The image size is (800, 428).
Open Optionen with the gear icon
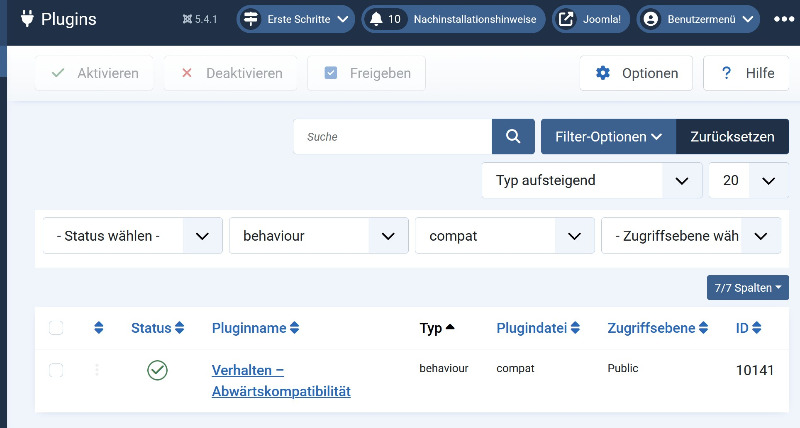click(636, 73)
